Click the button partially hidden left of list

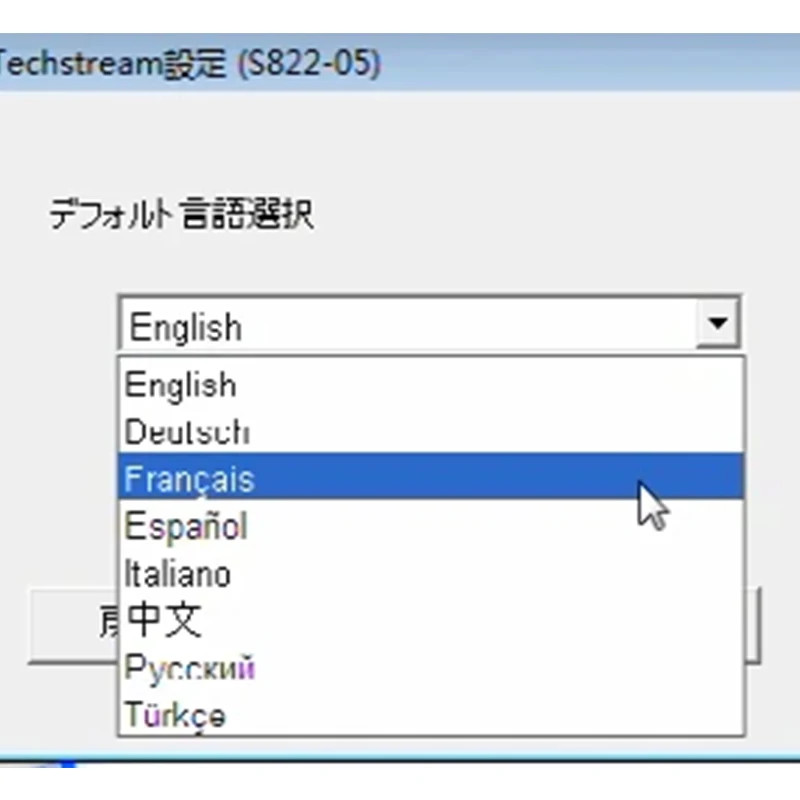[x=73, y=626]
